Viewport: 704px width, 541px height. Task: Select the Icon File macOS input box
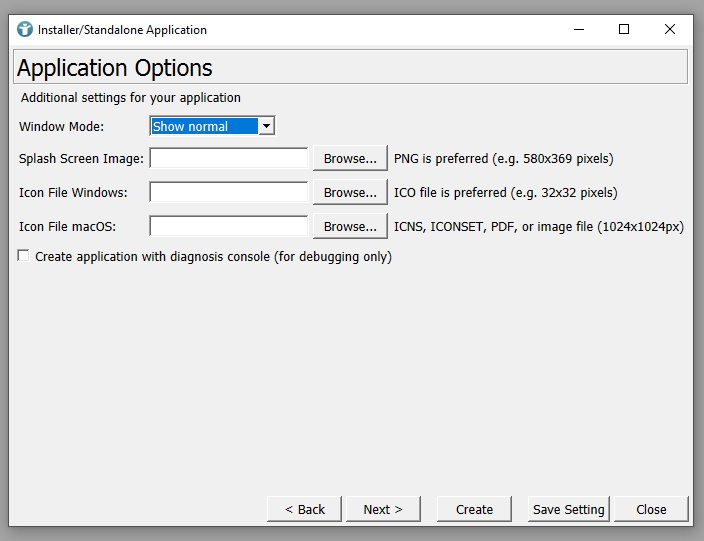point(229,227)
